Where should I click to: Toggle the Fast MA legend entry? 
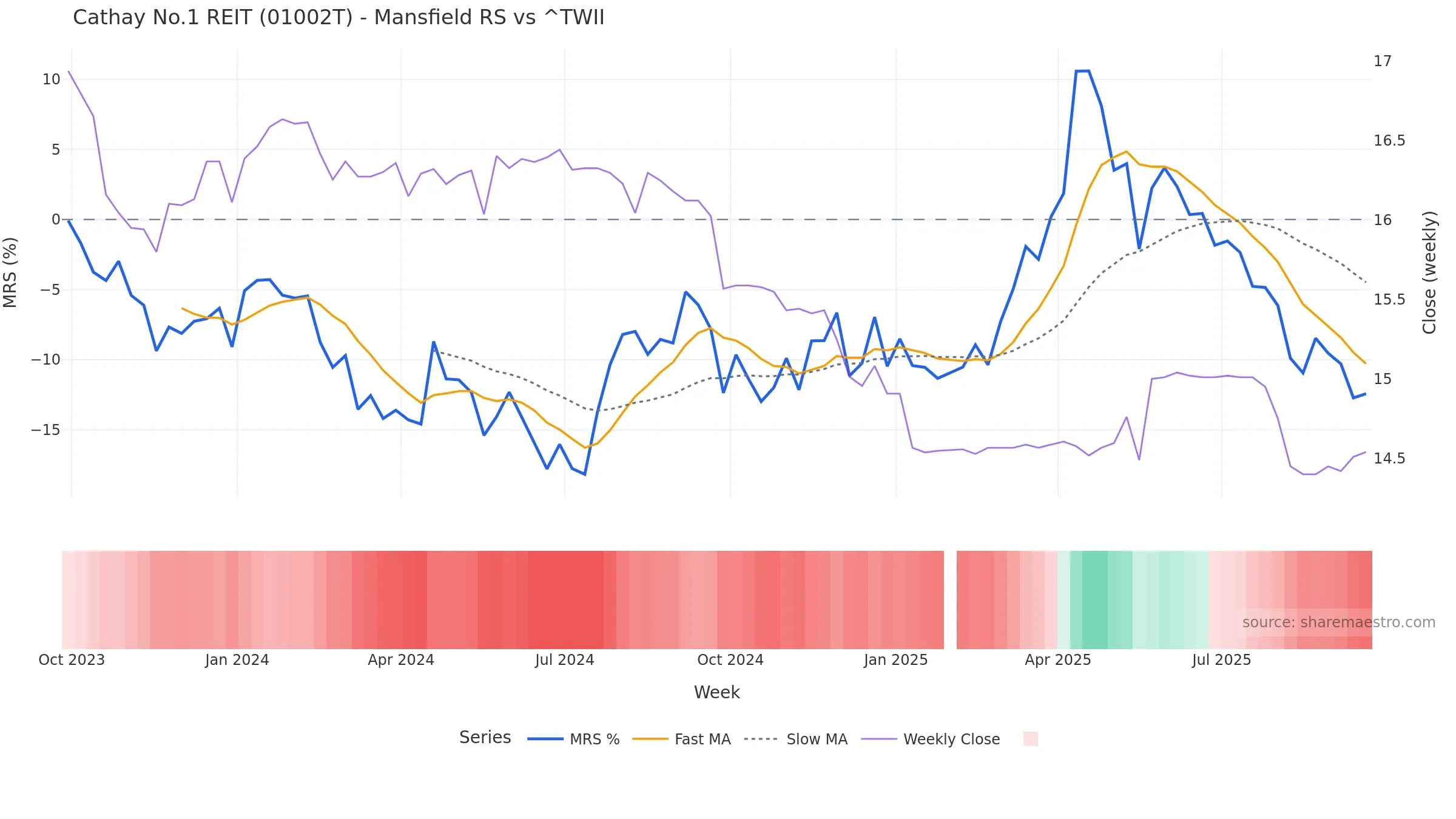click(681, 739)
